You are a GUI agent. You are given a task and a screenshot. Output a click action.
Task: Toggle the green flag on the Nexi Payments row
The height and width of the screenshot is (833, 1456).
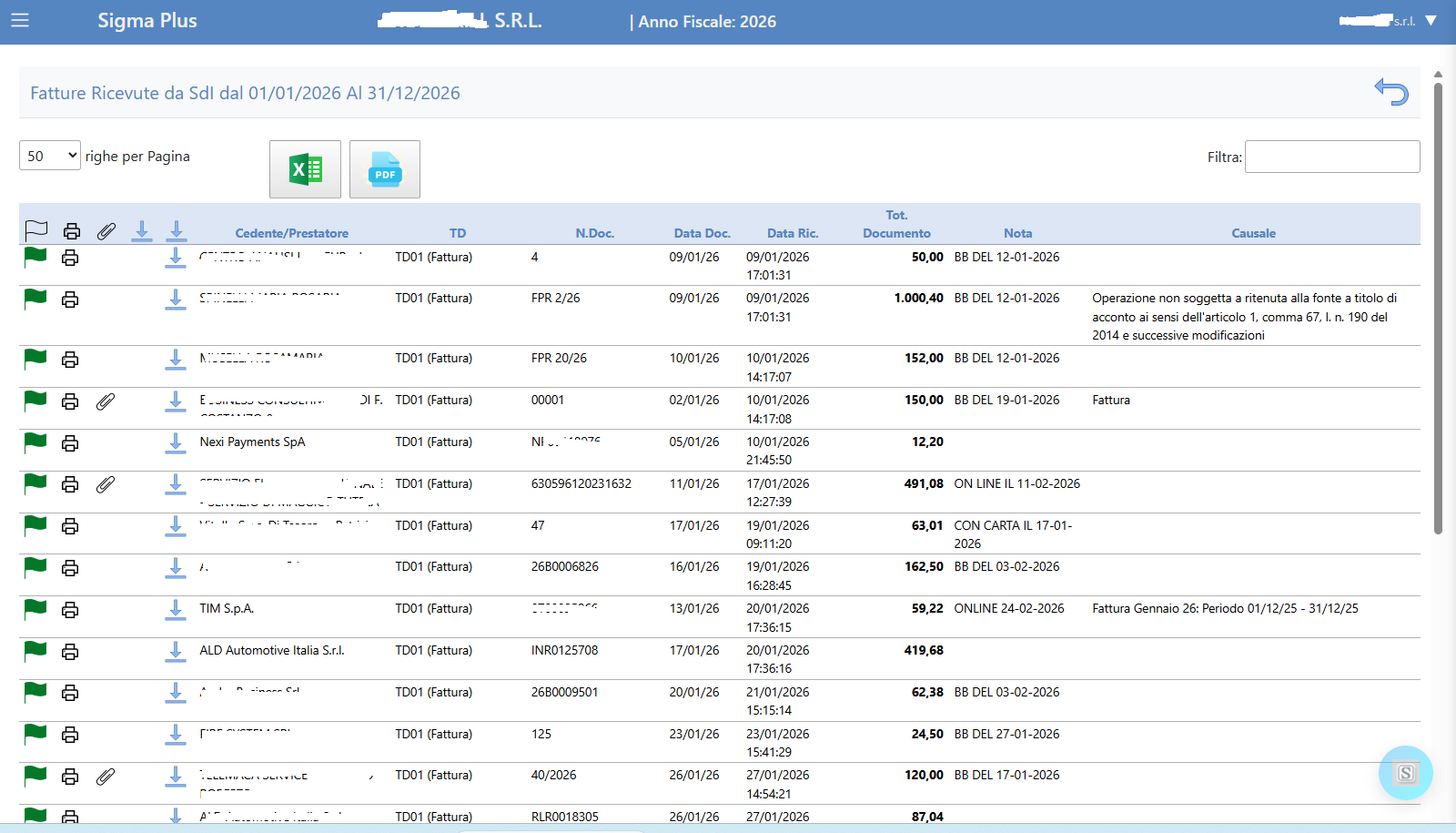point(35,442)
